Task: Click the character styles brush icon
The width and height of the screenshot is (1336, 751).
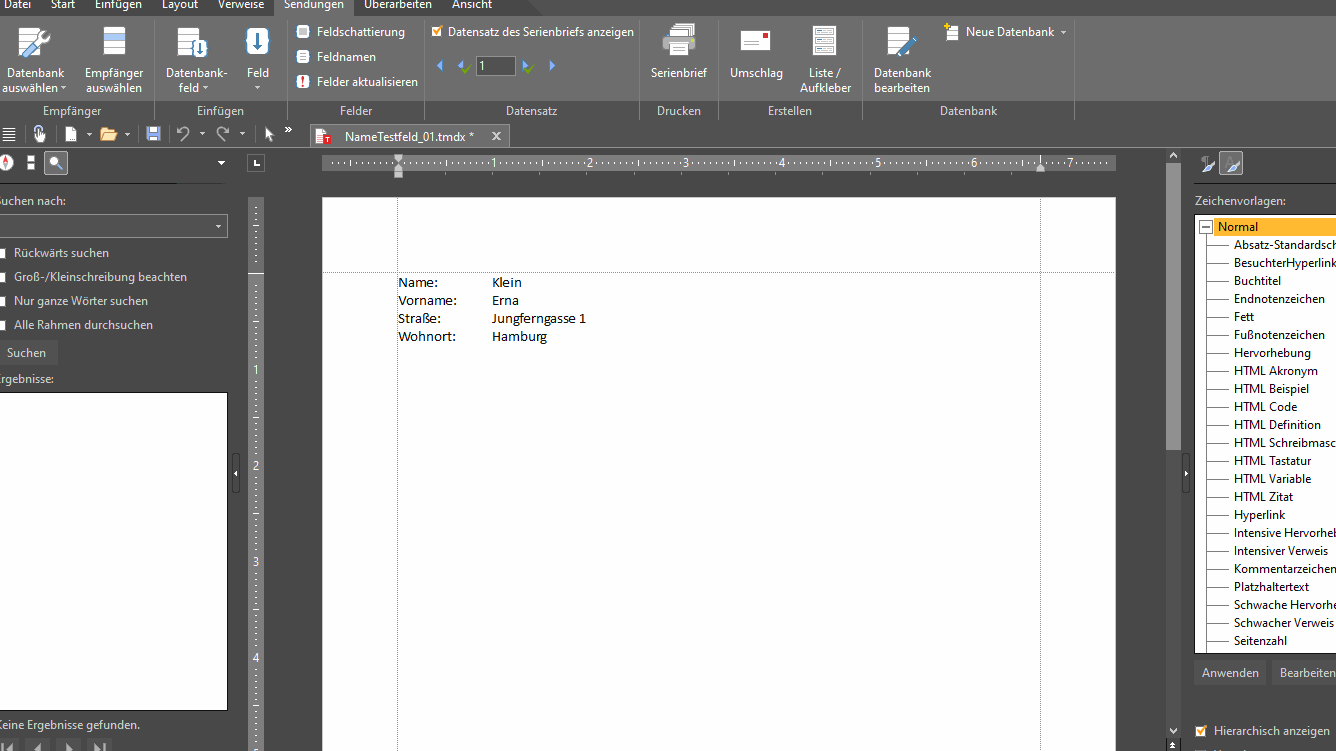Action: [1232, 164]
